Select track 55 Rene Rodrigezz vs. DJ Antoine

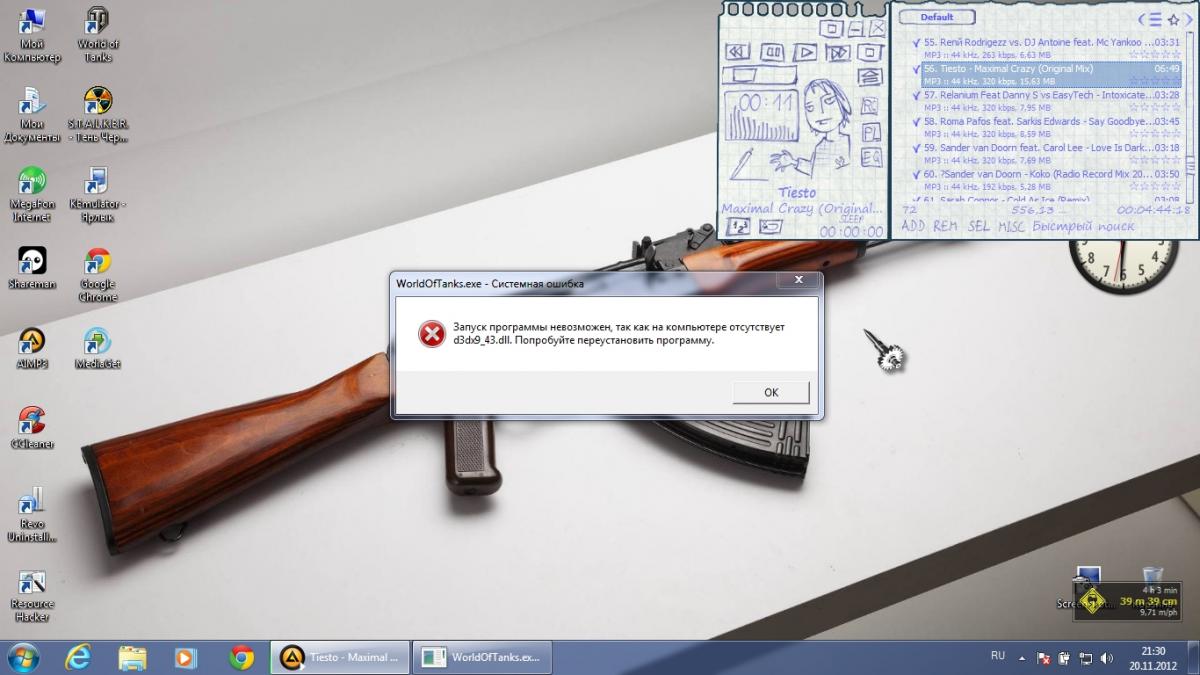click(1052, 48)
